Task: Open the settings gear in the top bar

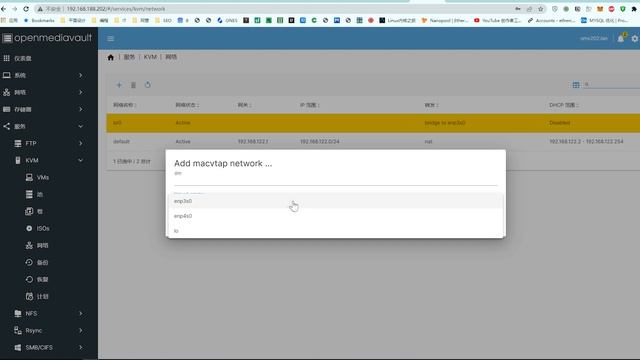Action: [x=635, y=38]
